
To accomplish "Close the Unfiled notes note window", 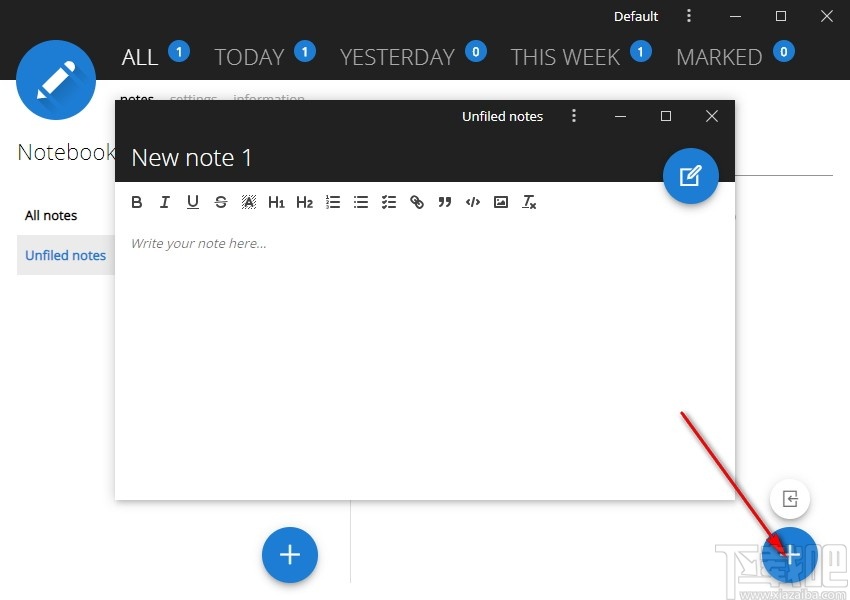I will 712,116.
